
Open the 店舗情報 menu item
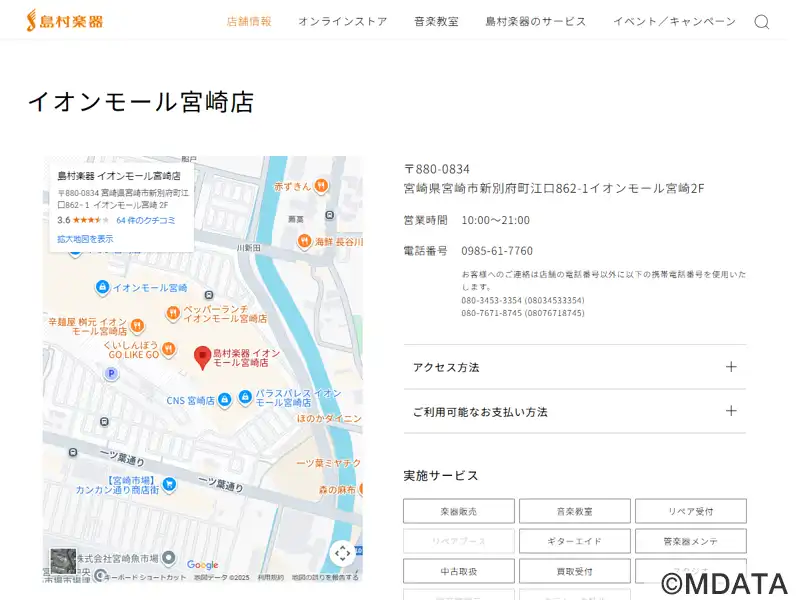(249, 21)
